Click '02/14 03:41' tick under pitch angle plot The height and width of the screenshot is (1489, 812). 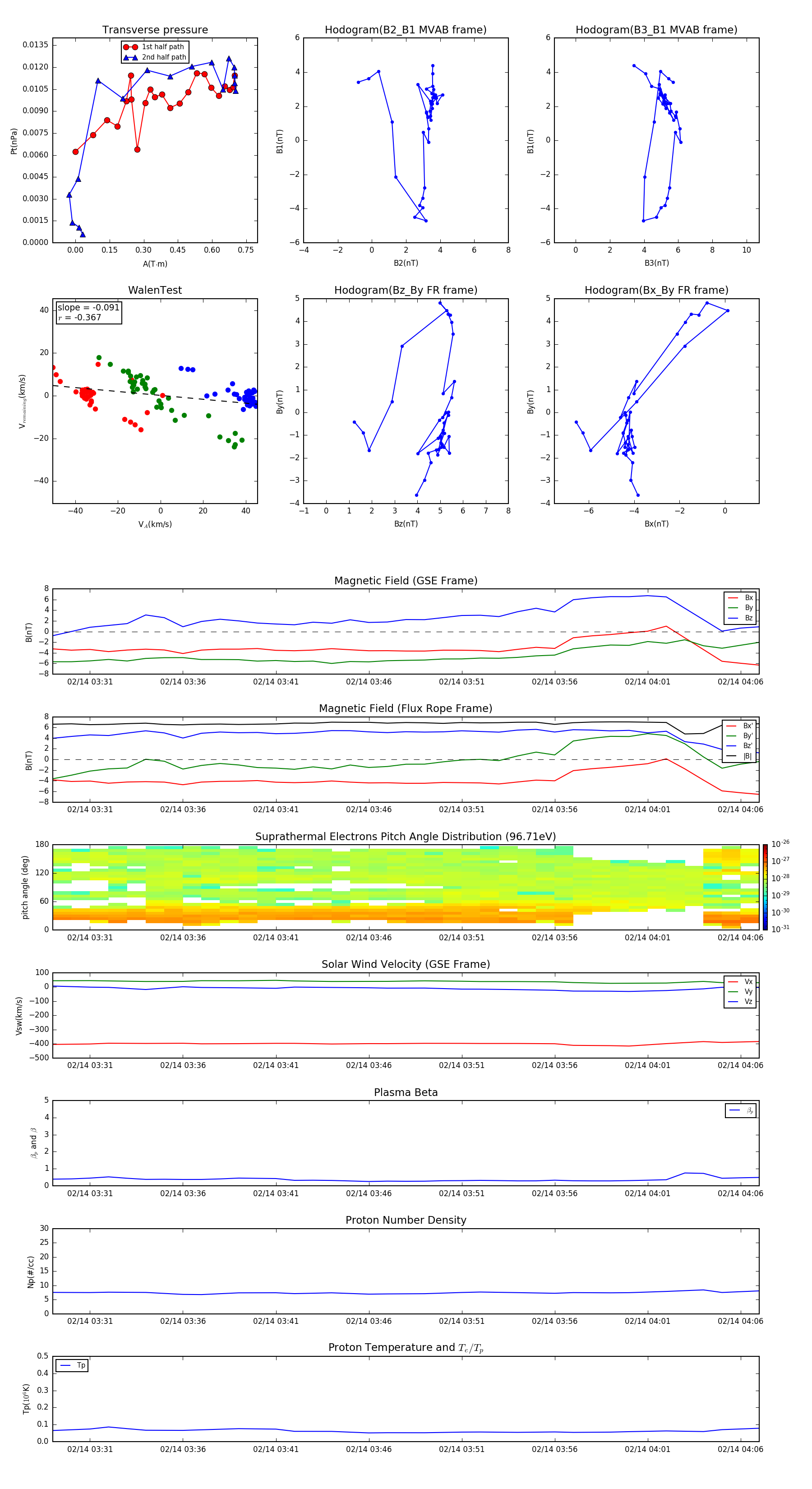click(276, 938)
